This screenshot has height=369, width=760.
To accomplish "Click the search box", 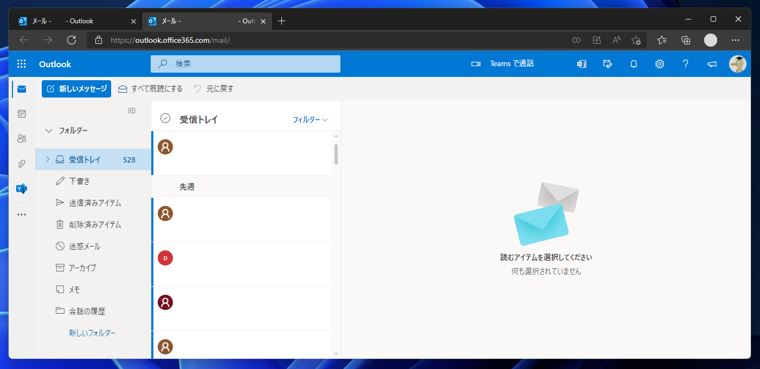I will (x=245, y=64).
